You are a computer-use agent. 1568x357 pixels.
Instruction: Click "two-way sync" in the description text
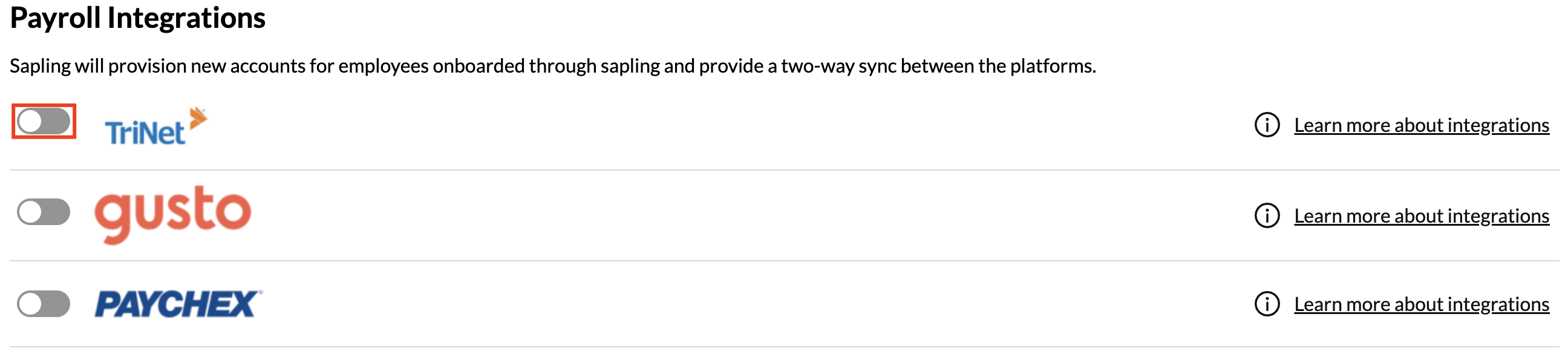pyautogui.click(x=838, y=66)
